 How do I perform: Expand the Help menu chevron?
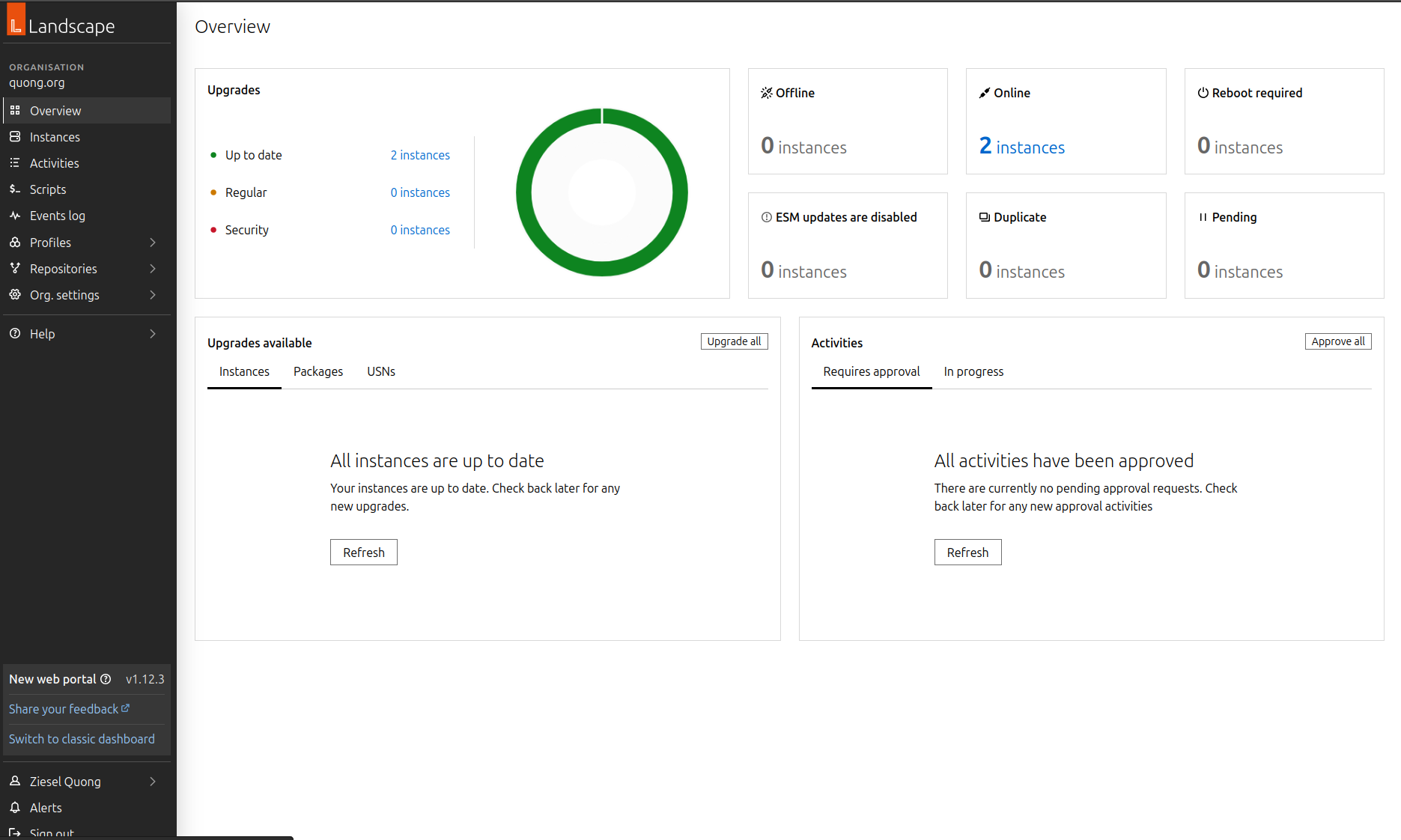pyautogui.click(x=153, y=334)
